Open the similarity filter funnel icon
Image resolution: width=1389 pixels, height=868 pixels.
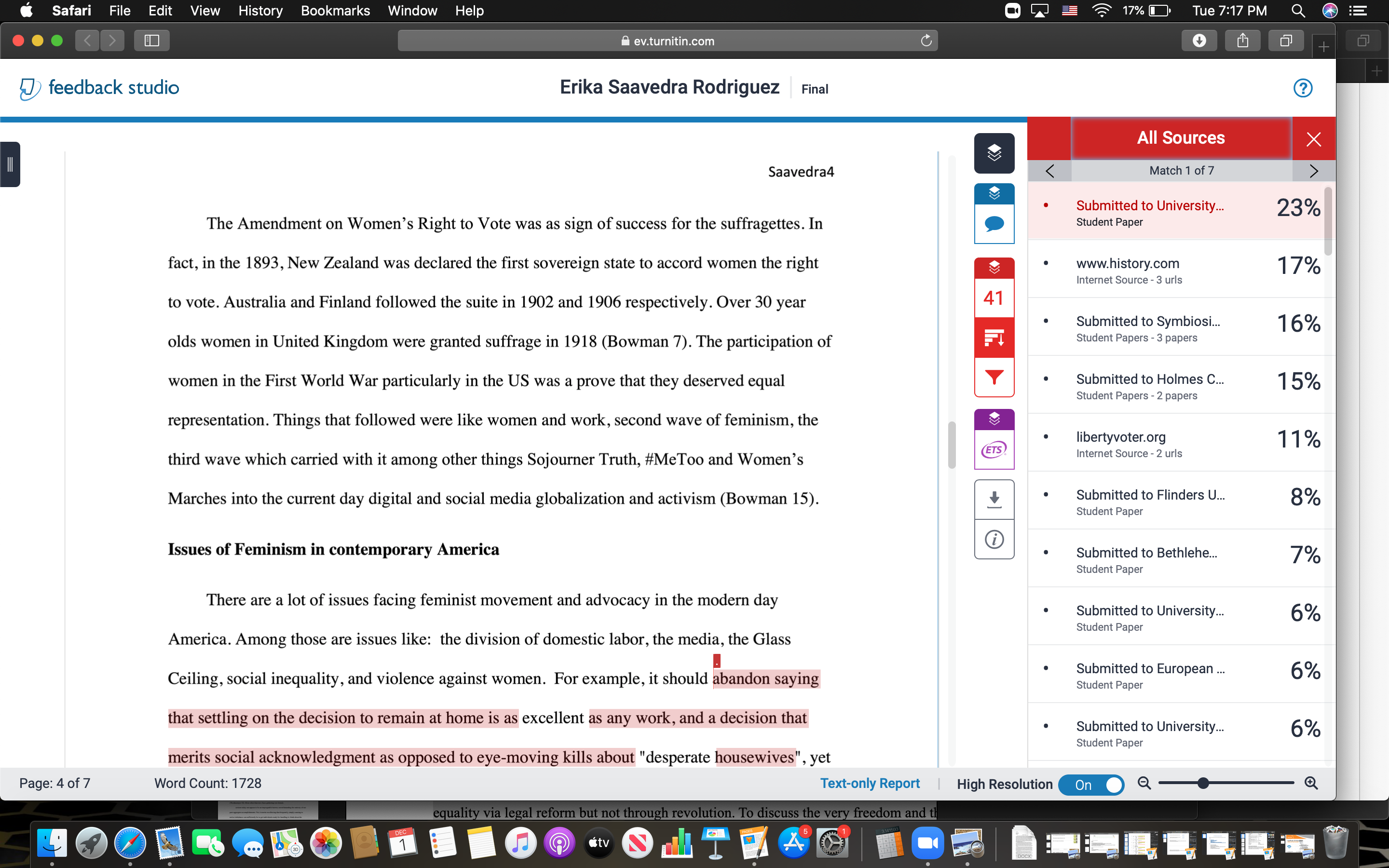tap(994, 377)
